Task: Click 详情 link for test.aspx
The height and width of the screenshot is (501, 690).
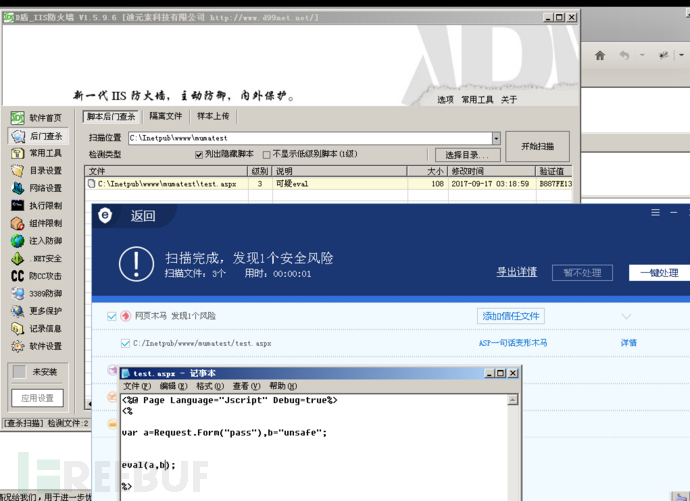Action: click(x=628, y=343)
